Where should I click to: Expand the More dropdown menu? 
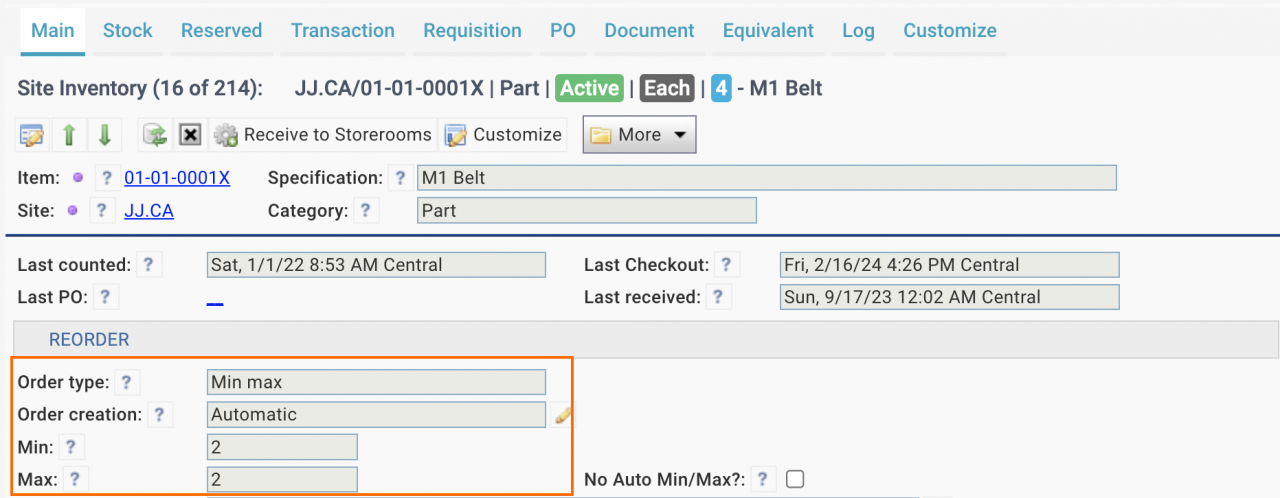pos(639,135)
